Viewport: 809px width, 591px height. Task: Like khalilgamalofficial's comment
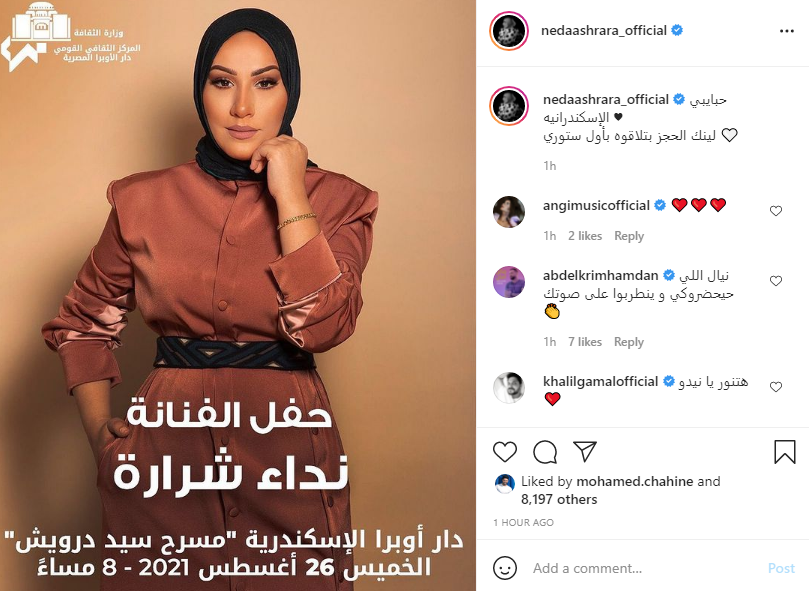click(775, 387)
